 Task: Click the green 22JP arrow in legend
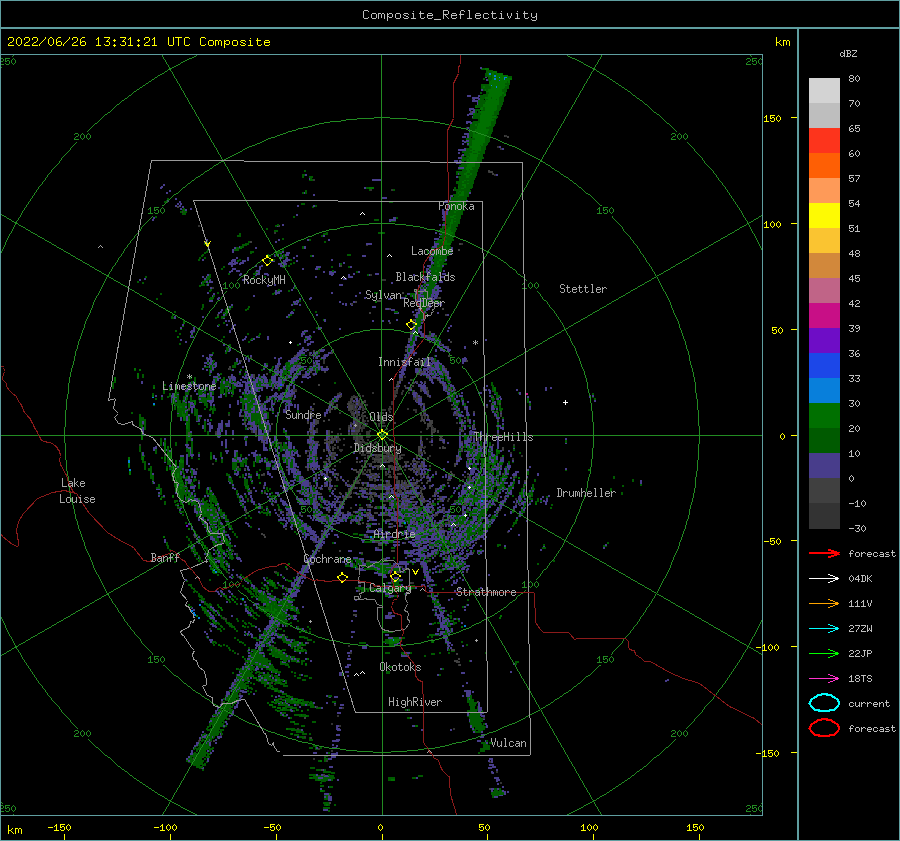pyautogui.click(x=825, y=653)
